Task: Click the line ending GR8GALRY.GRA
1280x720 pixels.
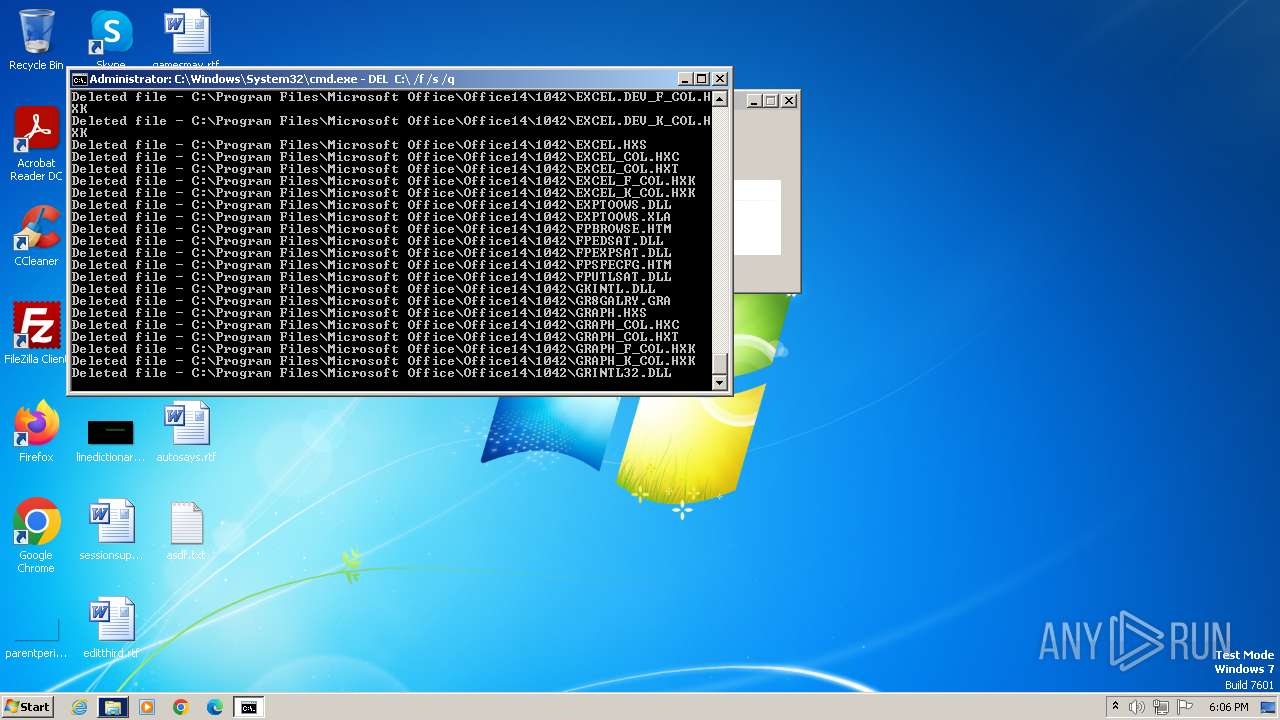Action: tap(372, 301)
